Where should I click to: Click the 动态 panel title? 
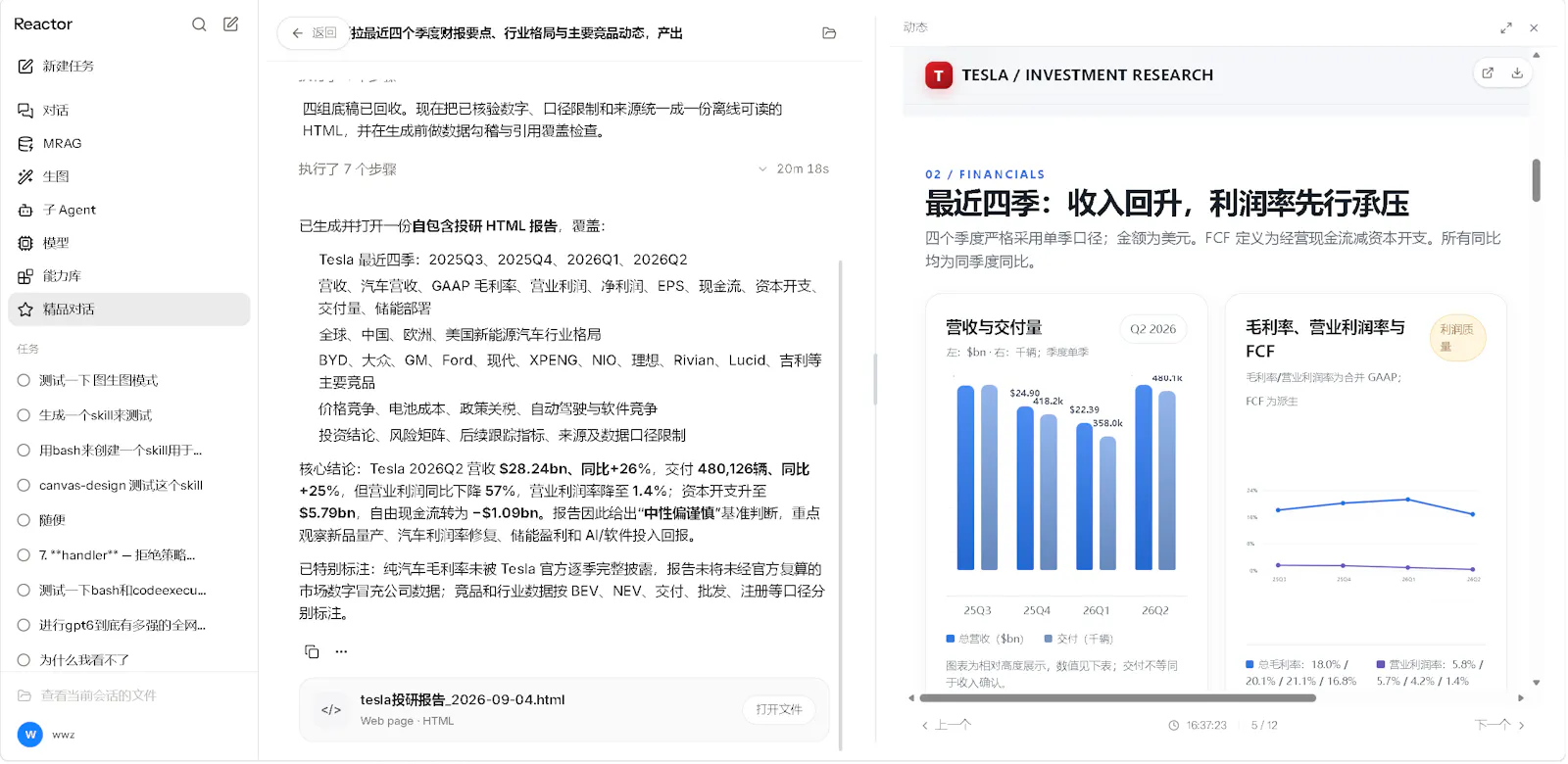pos(915,27)
